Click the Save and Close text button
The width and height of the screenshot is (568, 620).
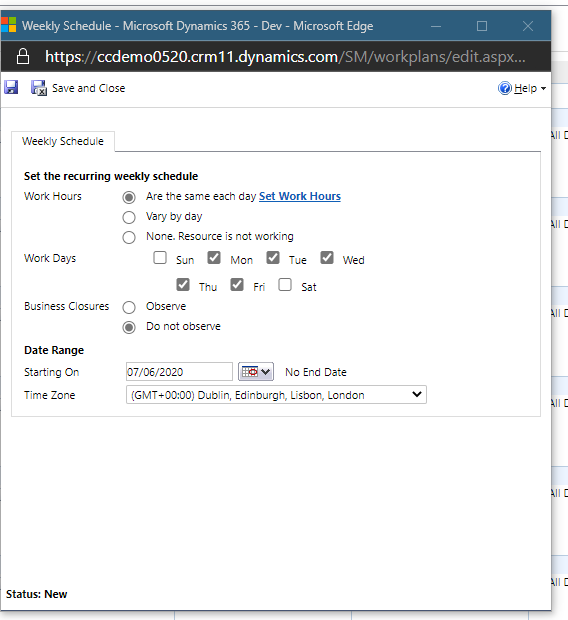tap(89, 88)
